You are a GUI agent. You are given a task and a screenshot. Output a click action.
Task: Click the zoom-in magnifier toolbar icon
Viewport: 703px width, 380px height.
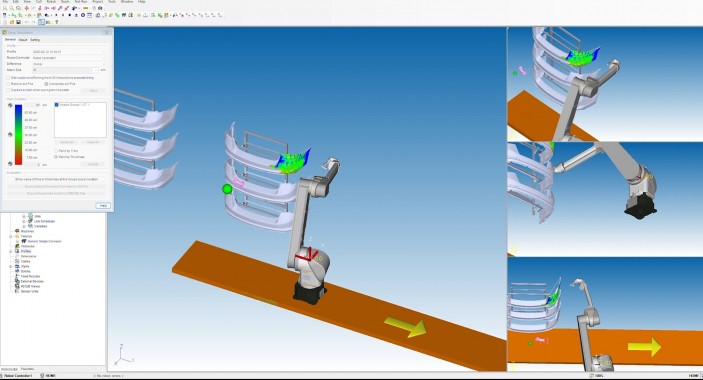coord(5,8)
